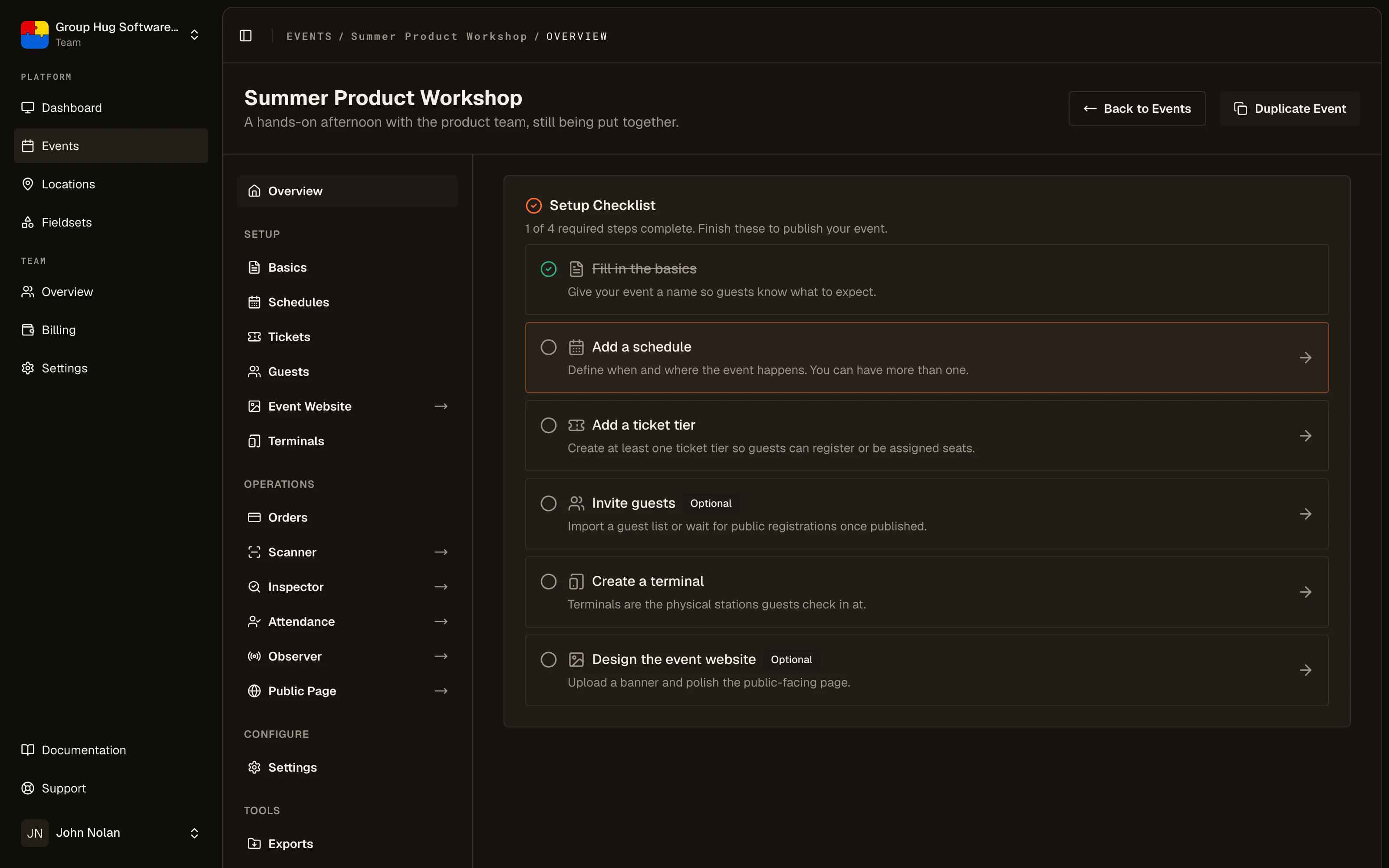This screenshot has width=1389, height=868.
Task: Open Attendance via its arrow link
Action: click(x=441, y=622)
